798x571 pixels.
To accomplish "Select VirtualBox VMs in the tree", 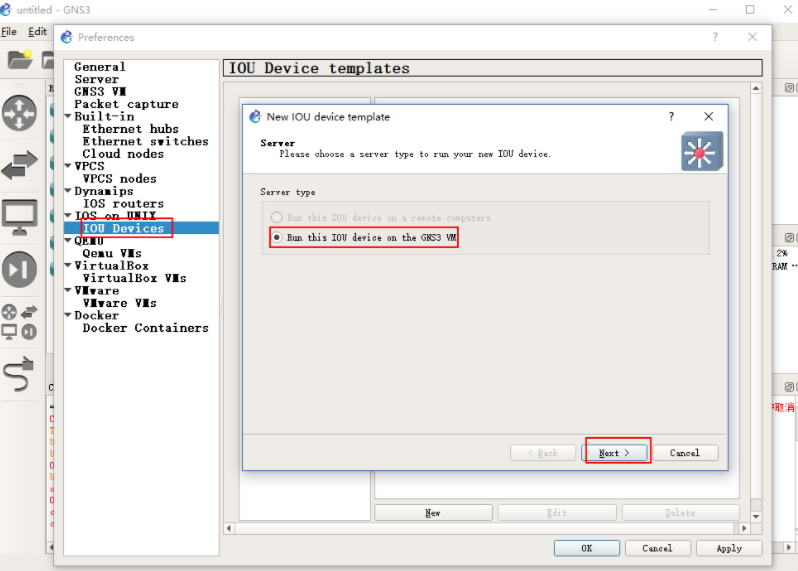I will point(134,278).
